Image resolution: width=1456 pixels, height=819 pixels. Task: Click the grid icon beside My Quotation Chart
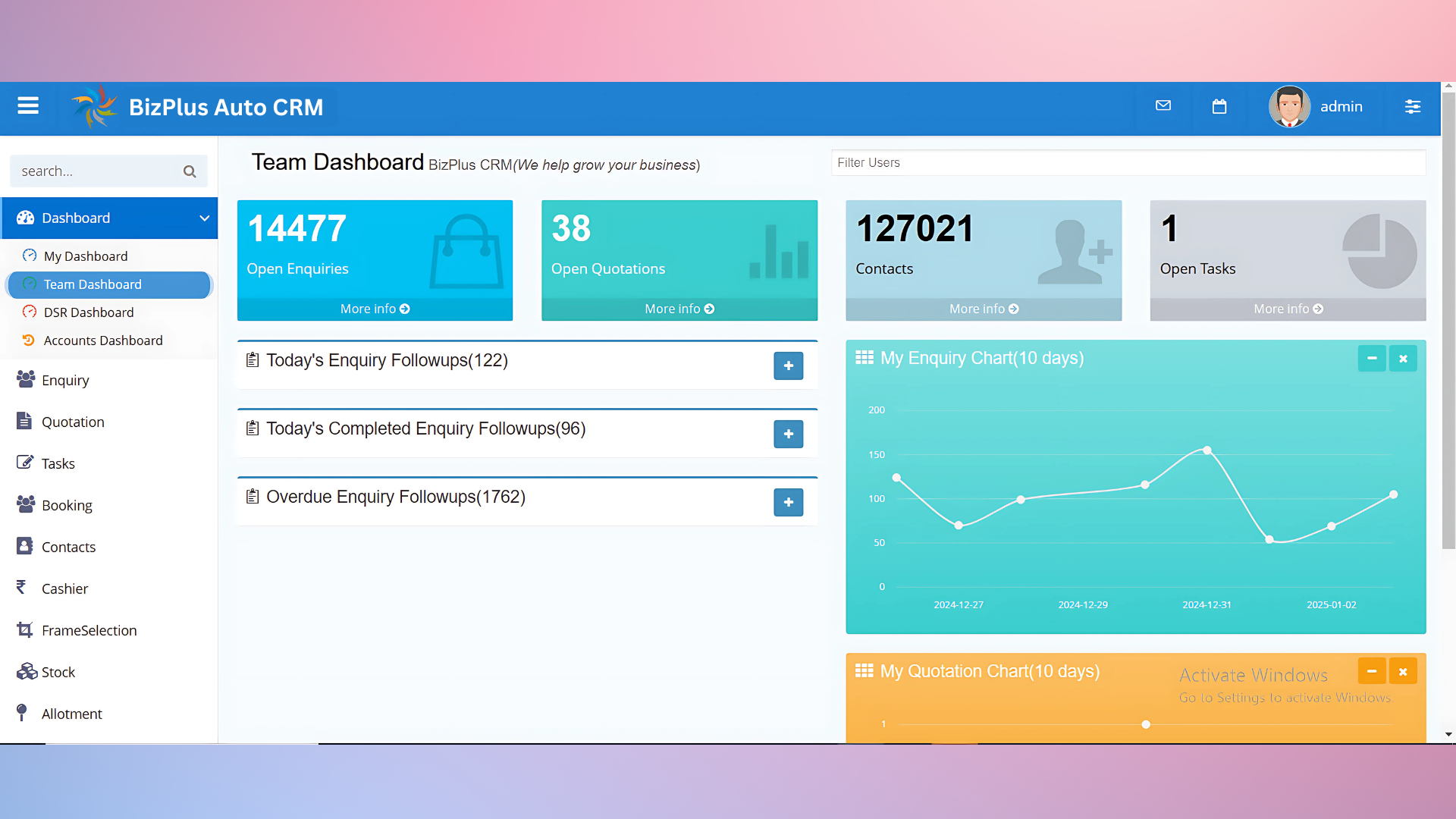864,670
